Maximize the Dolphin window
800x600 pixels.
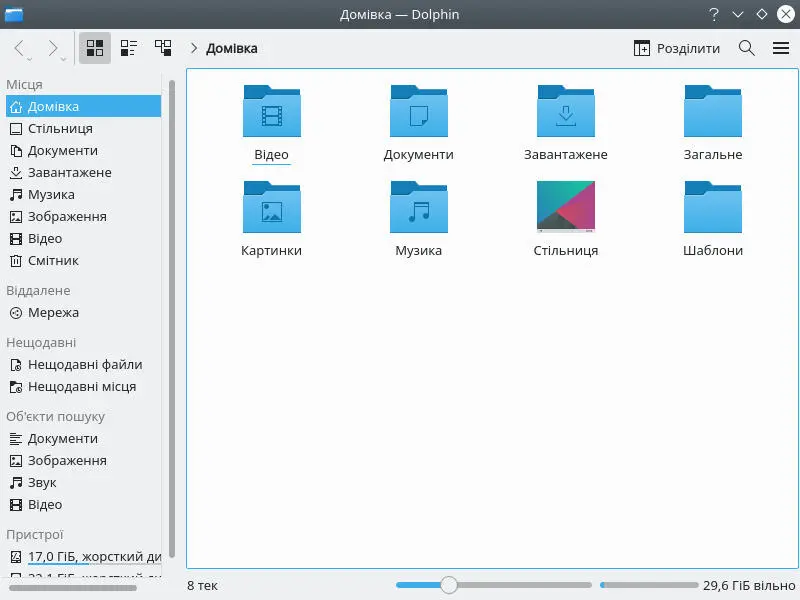coord(762,14)
